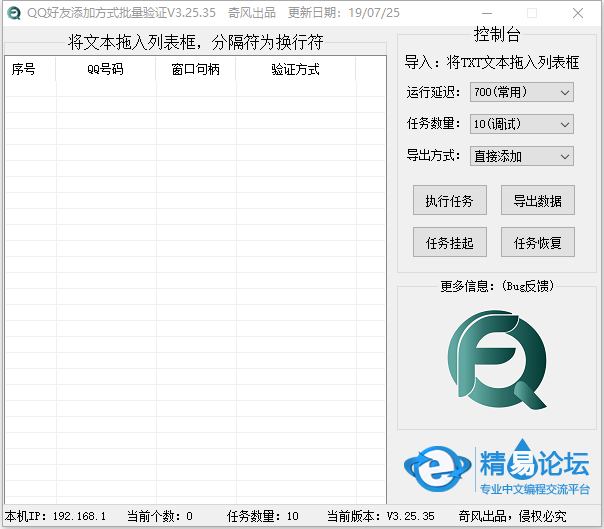
Task: Click the 导入:将TXT文本拖入列表框 label
Action: (492, 62)
